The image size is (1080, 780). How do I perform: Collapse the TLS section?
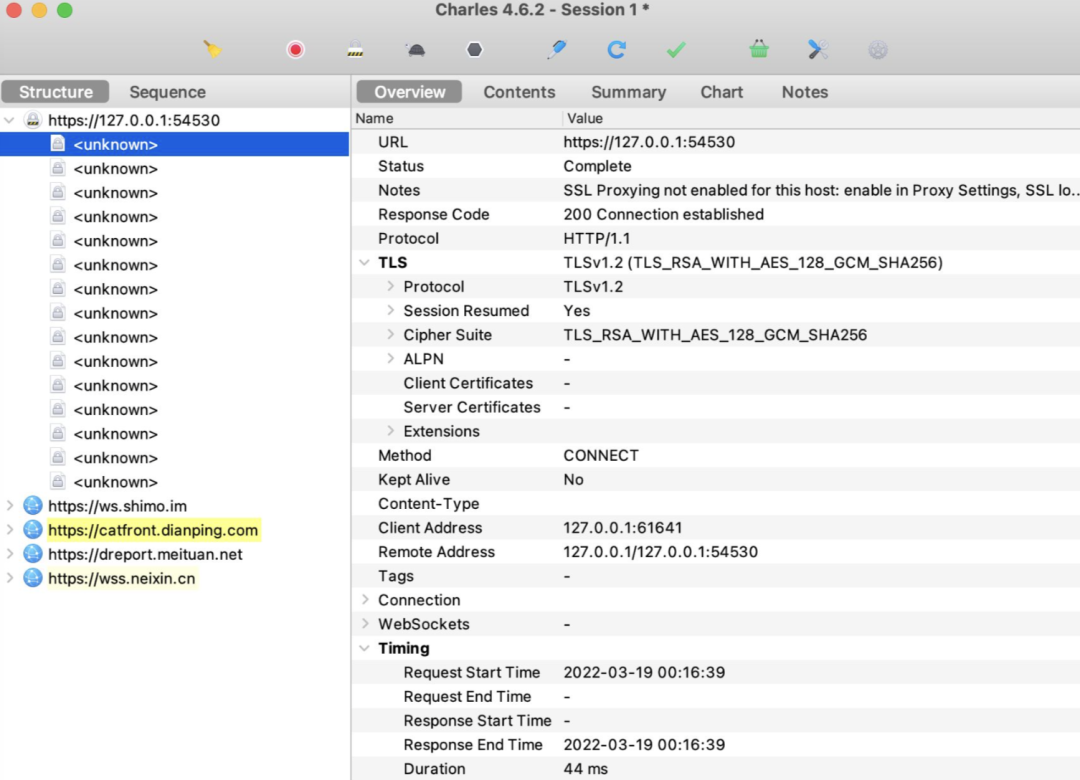tap(364, 263)
